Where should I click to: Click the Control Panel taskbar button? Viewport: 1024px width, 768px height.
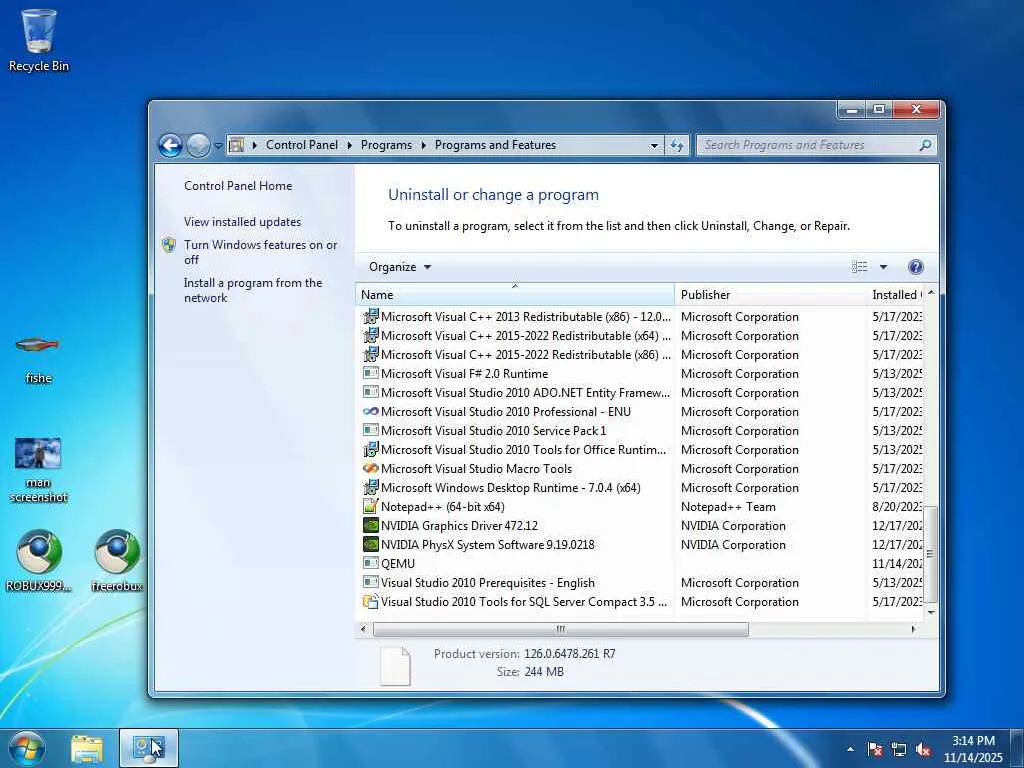(x=148, y=749)
